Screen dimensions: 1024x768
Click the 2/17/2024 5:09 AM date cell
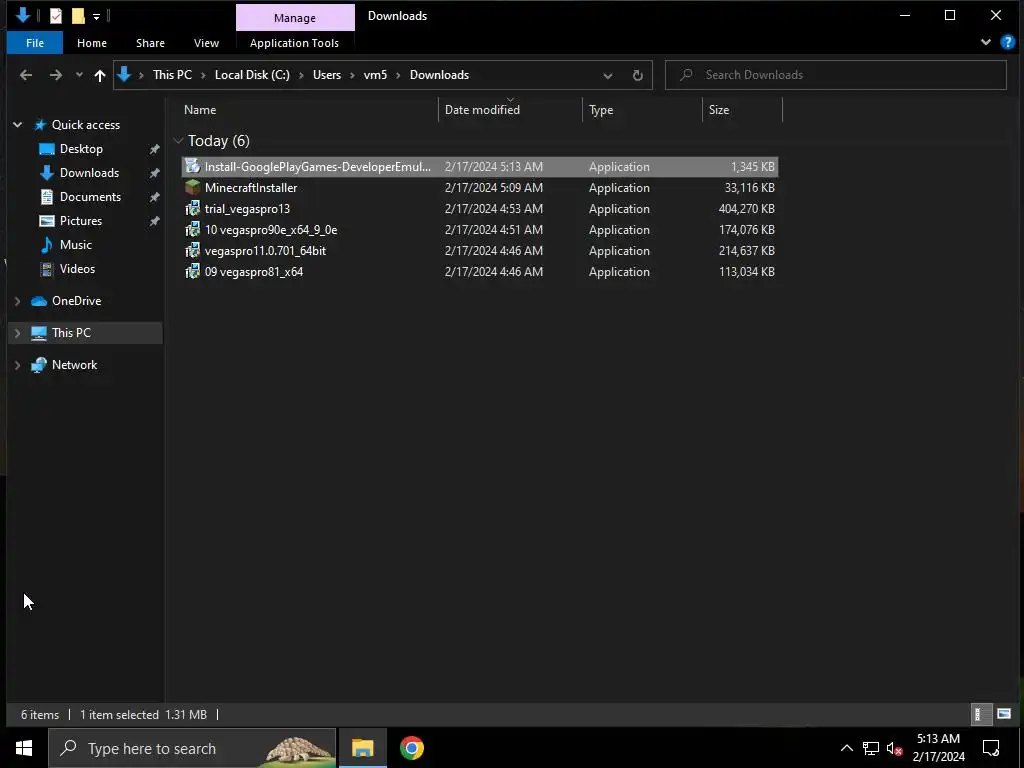(494, 187)
